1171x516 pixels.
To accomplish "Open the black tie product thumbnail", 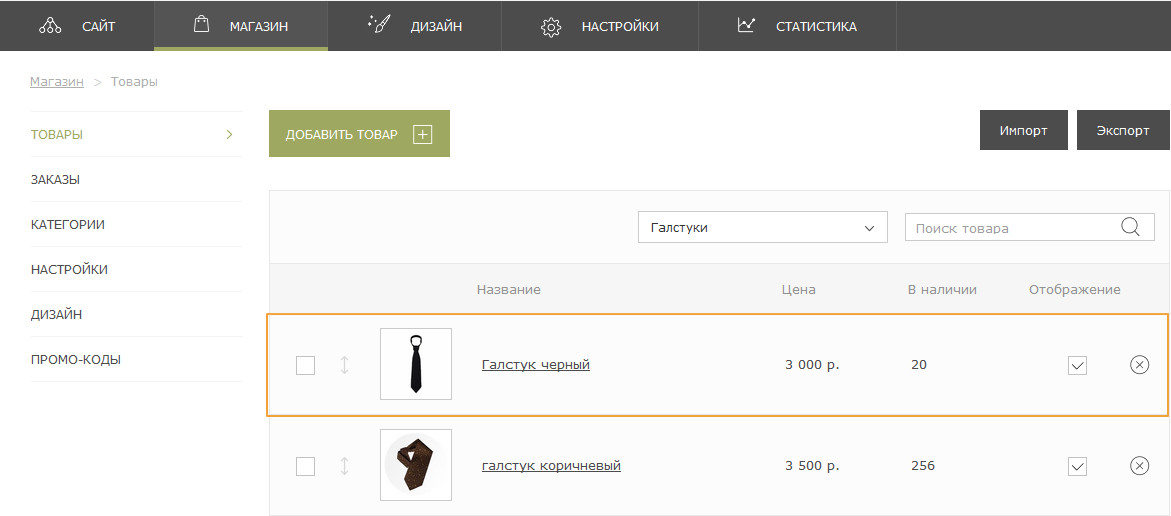I will click(x=416, y=364).
